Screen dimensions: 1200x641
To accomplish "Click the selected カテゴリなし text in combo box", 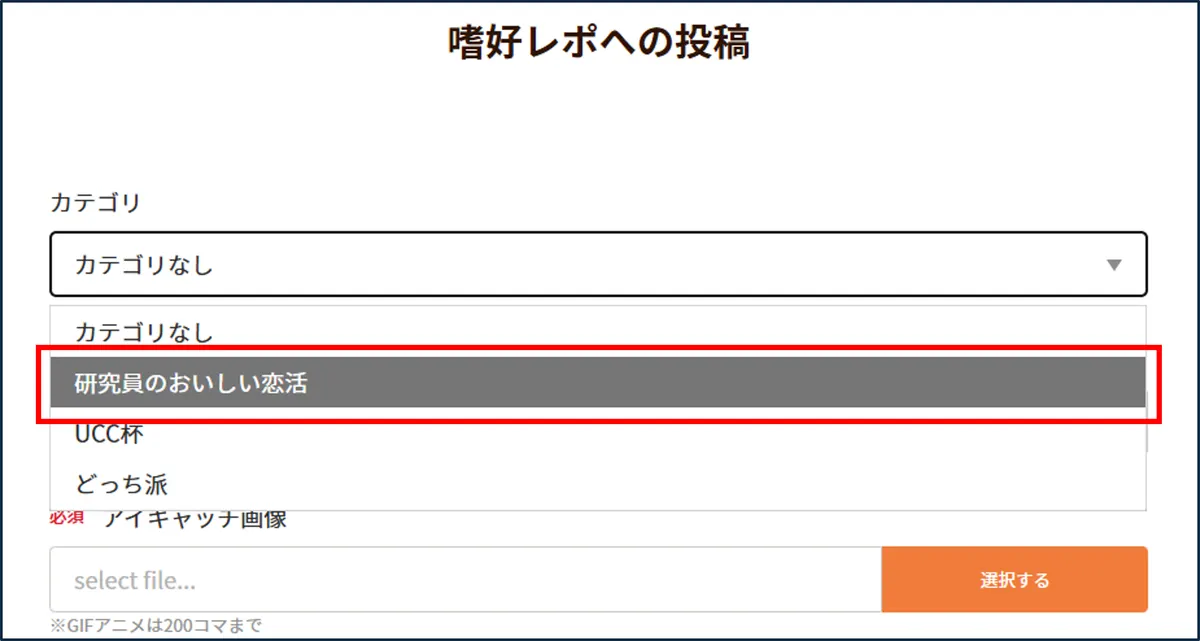I will pyautogui.click(x=144, y=265).
